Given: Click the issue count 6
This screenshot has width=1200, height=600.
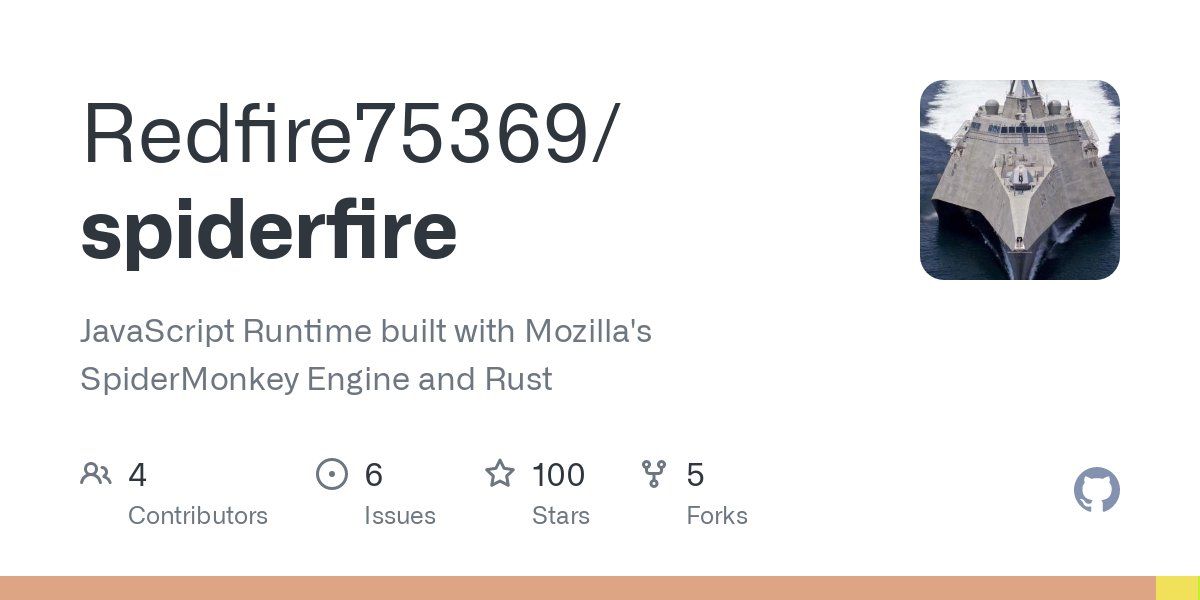Looking at the screenshot, I should [x=374, y=474].
